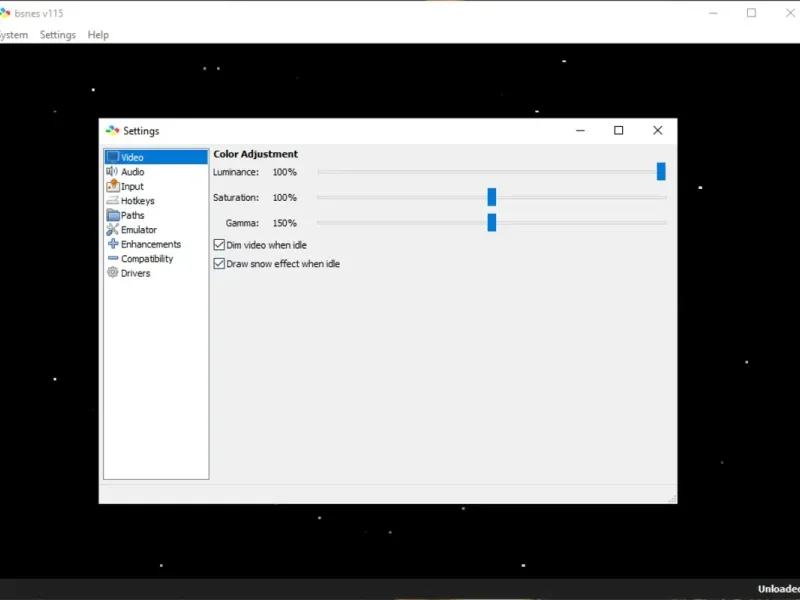Minimize the bsnes main window

pyautogui.click(x=713, y=13)
